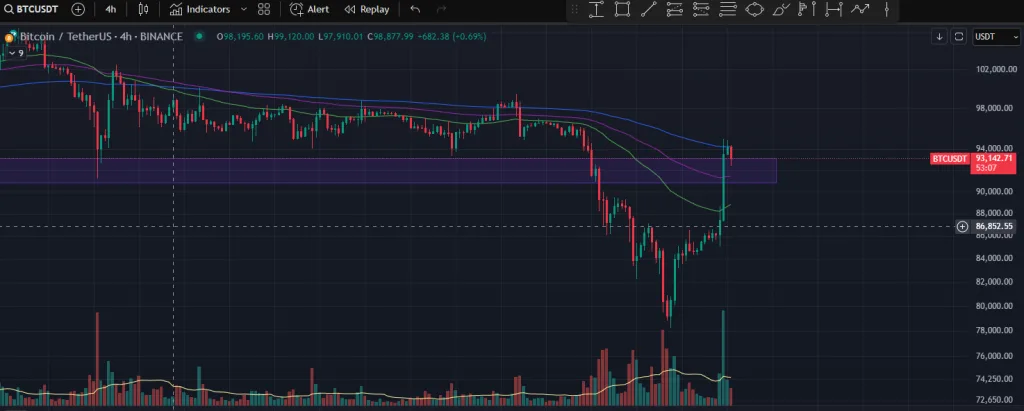
Task: Change the 4h timeframe interval
Action: pos(110,9)
